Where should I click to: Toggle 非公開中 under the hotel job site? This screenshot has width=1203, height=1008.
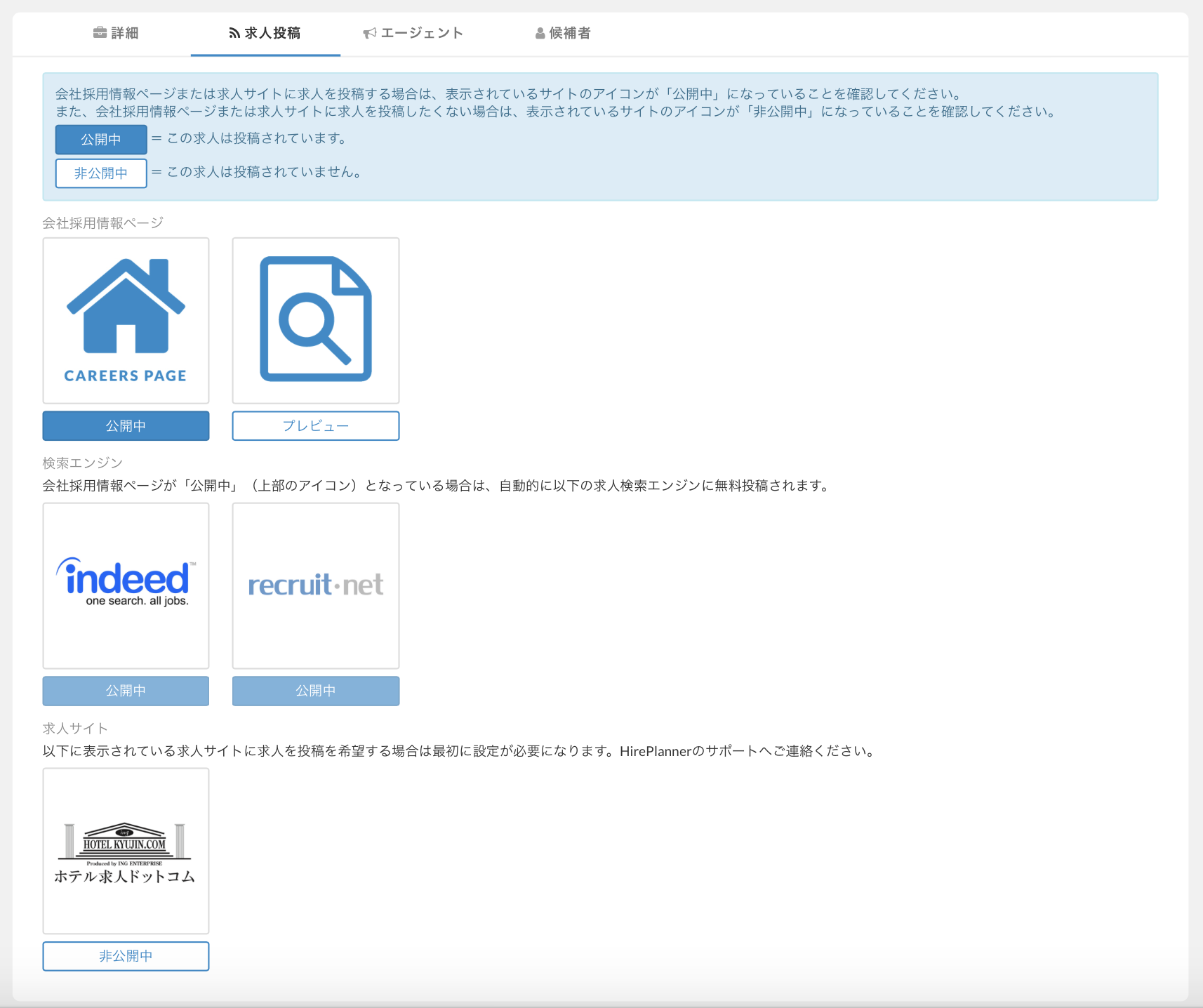126,956
